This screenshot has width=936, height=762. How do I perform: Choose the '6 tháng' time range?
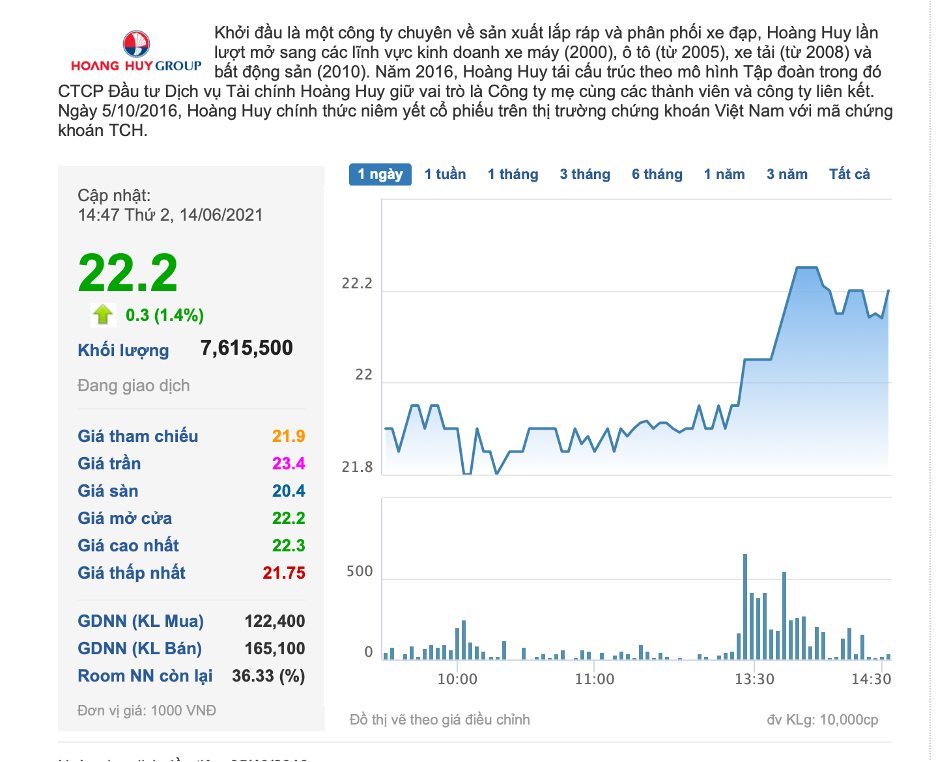pos(657,174)
